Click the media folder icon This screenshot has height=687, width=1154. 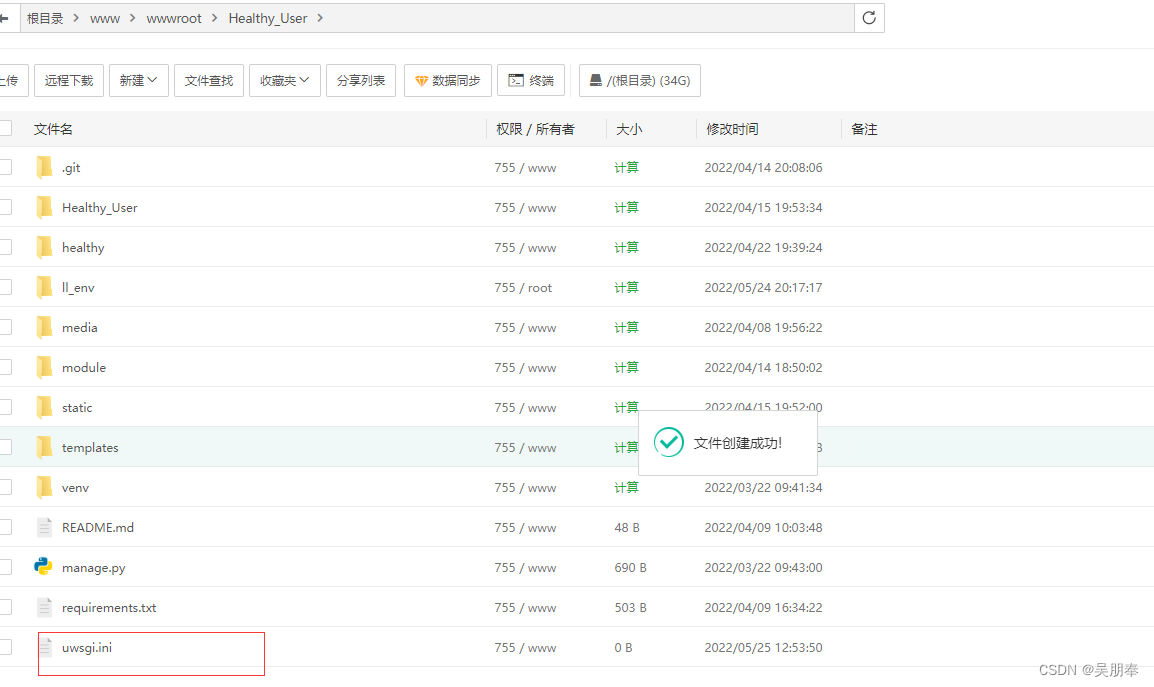44,327
